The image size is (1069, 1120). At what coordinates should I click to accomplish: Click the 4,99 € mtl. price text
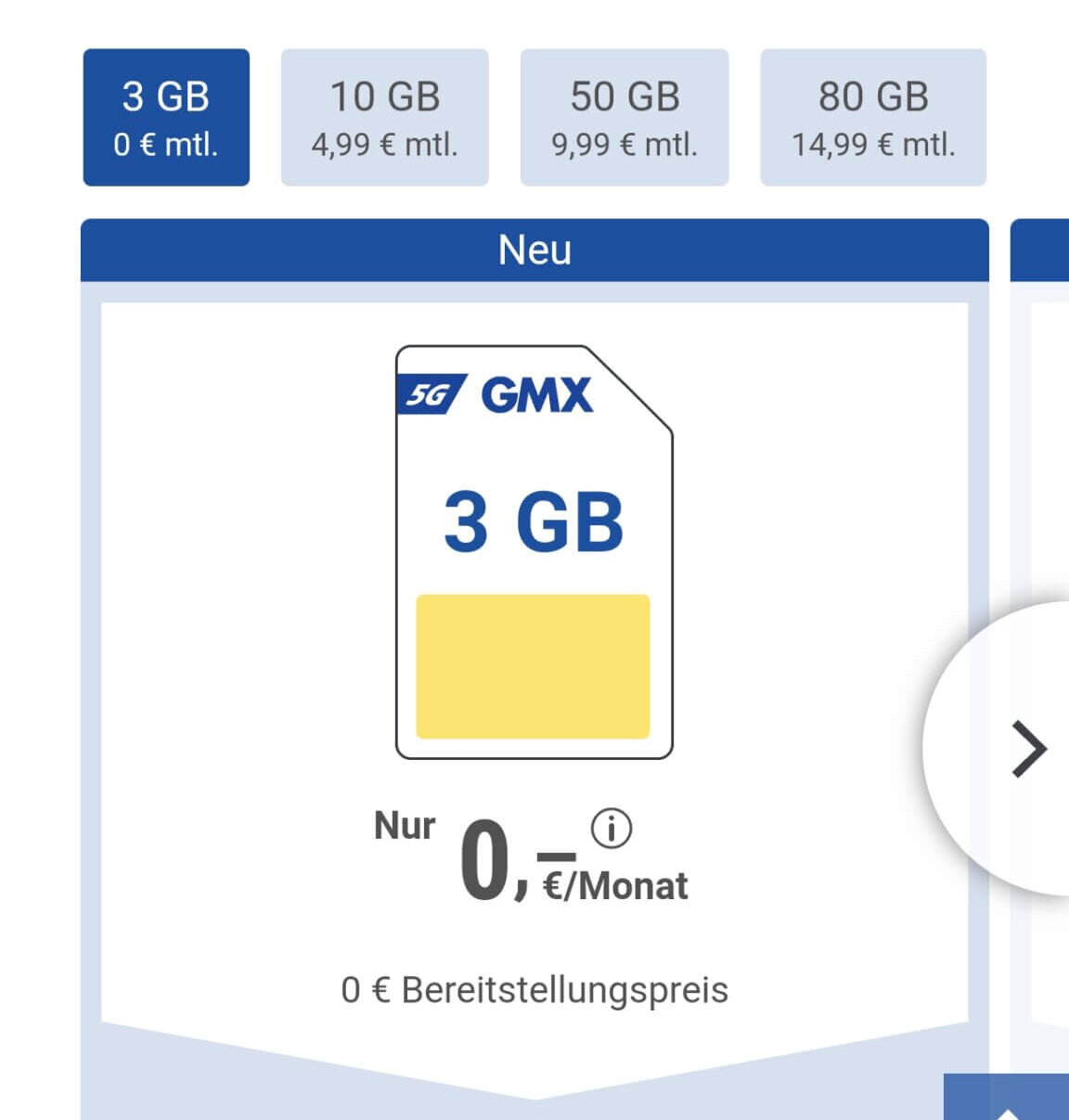[x=384, y=145]
